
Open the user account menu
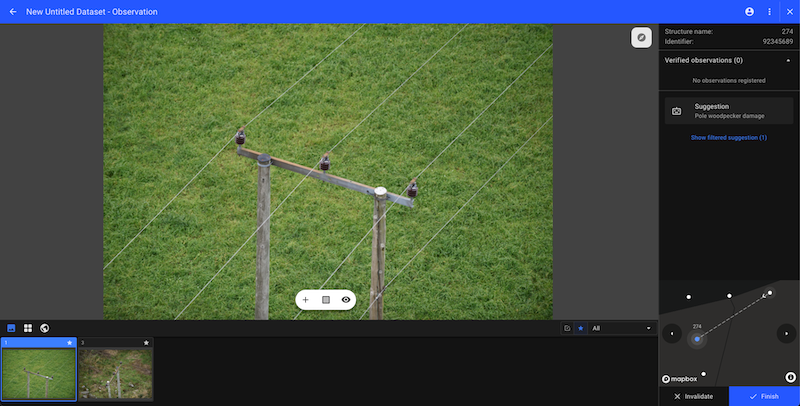click(749, 11)
